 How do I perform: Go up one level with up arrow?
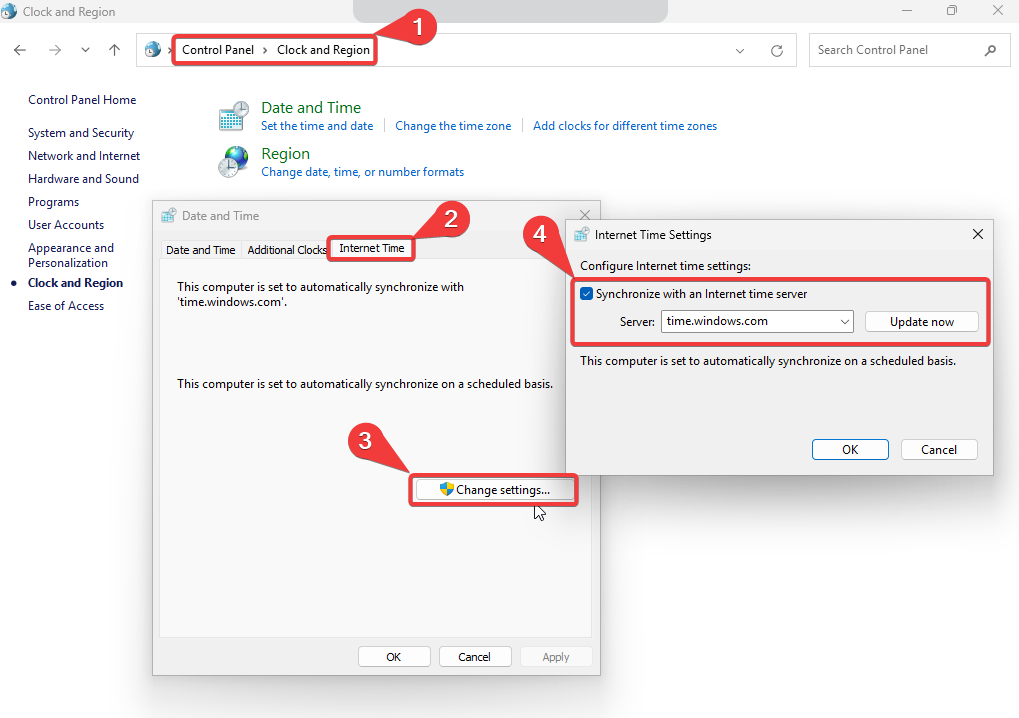(114, 50)
